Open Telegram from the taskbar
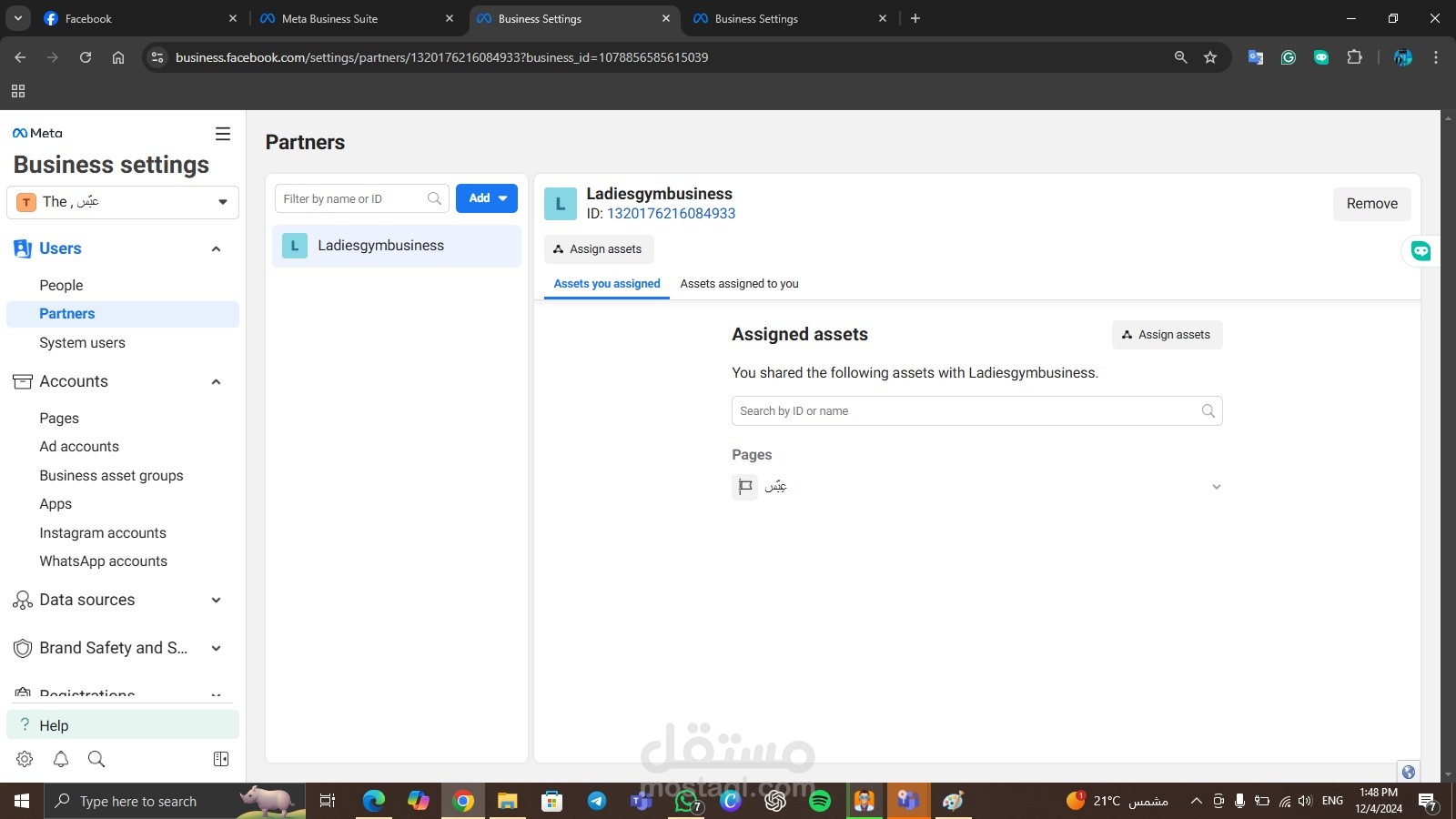Viewport: 1456px width, 819px height. point(597,801)
